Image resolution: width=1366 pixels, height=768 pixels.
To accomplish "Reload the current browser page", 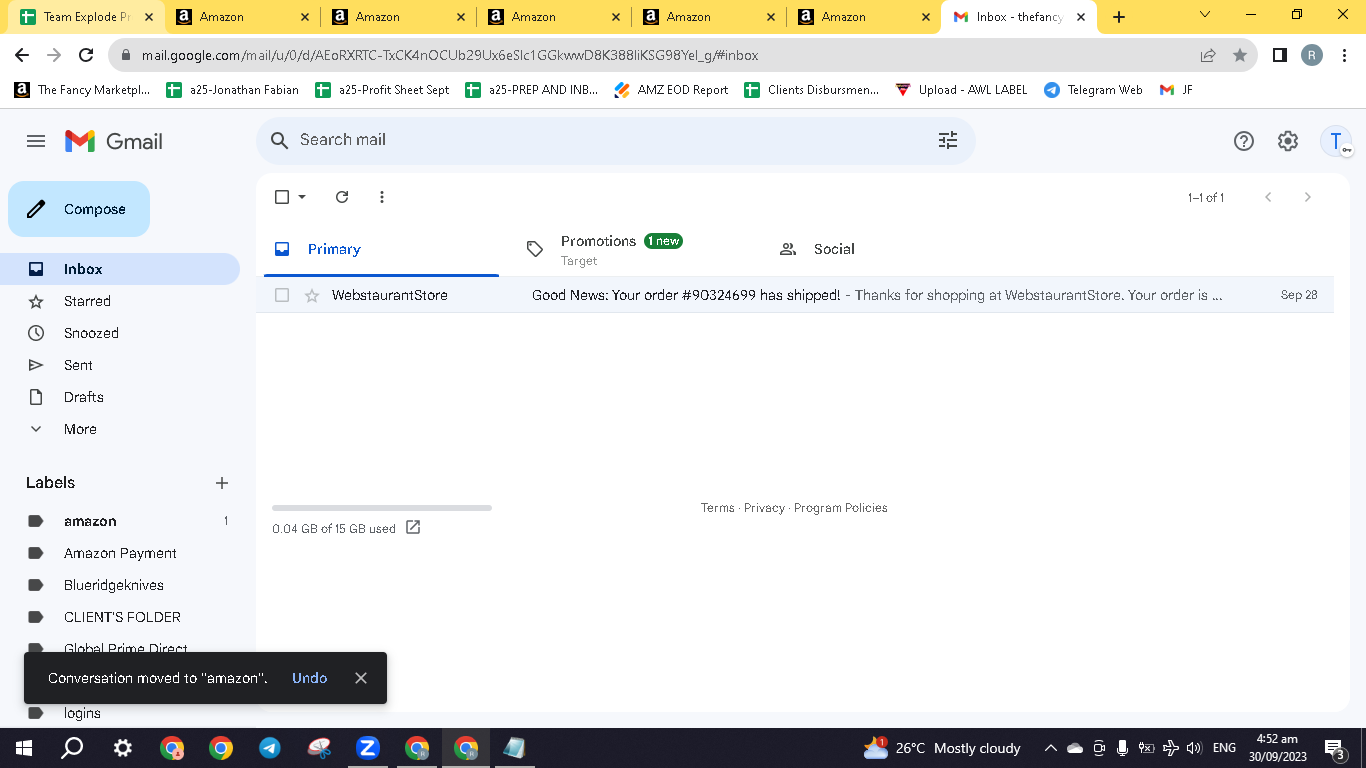I will [86, 55].
